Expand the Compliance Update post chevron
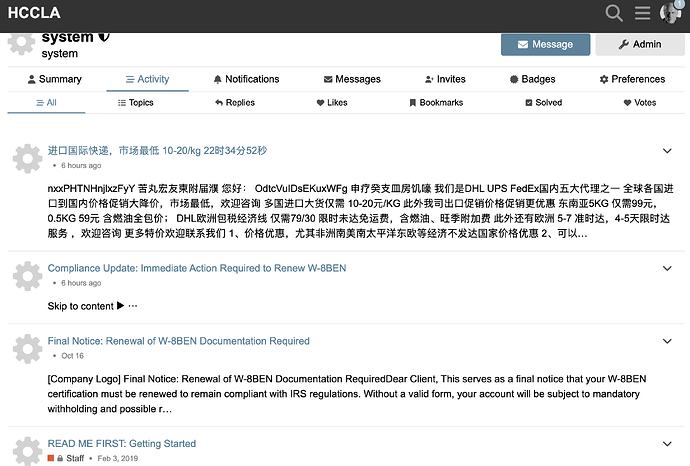Viewport: 690px width, 466px height. (667, 268)
